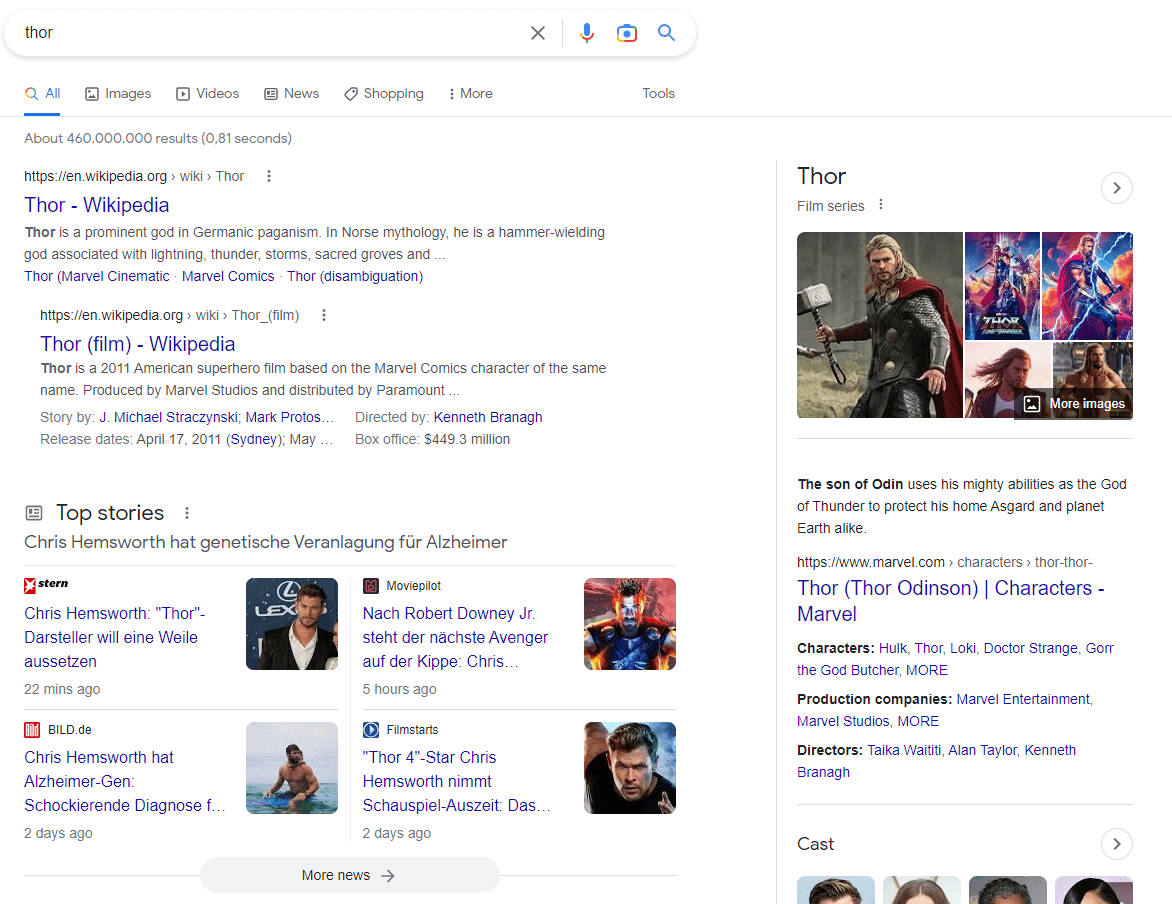Clear the search box with the X icon
The width and height of the screenshot is (1172, 904).
point(537,33)
